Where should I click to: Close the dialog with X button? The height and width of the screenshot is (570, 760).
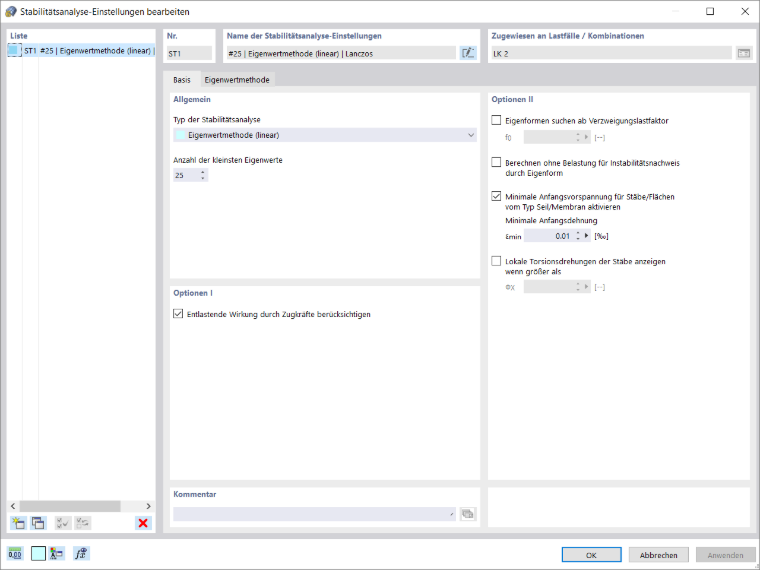[745, 11]
